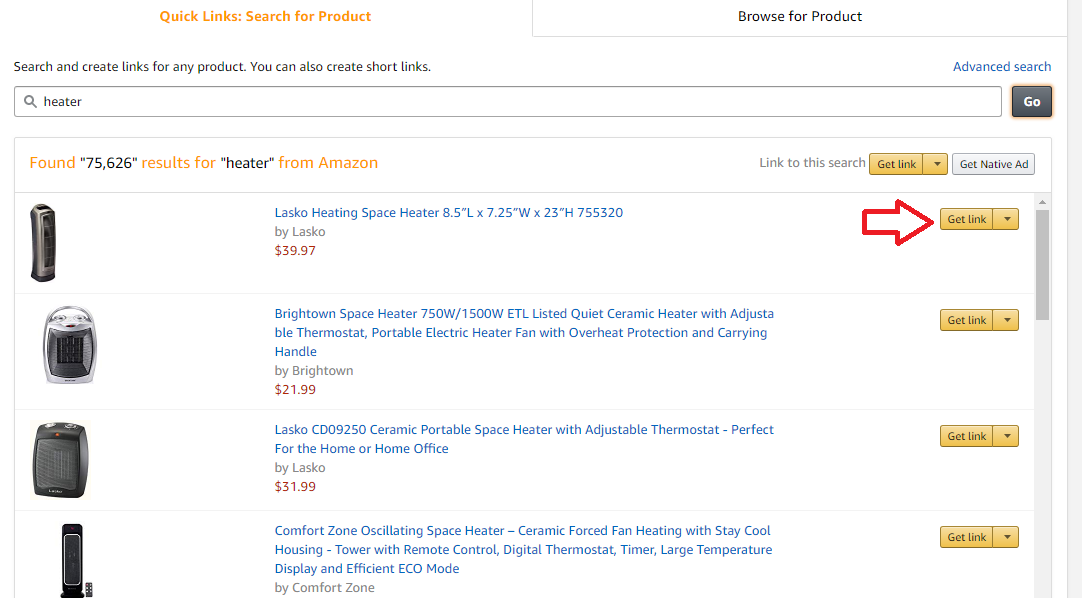Open Advanced search link
This screenshot has width=1082, height=598.
[1002, 67]
